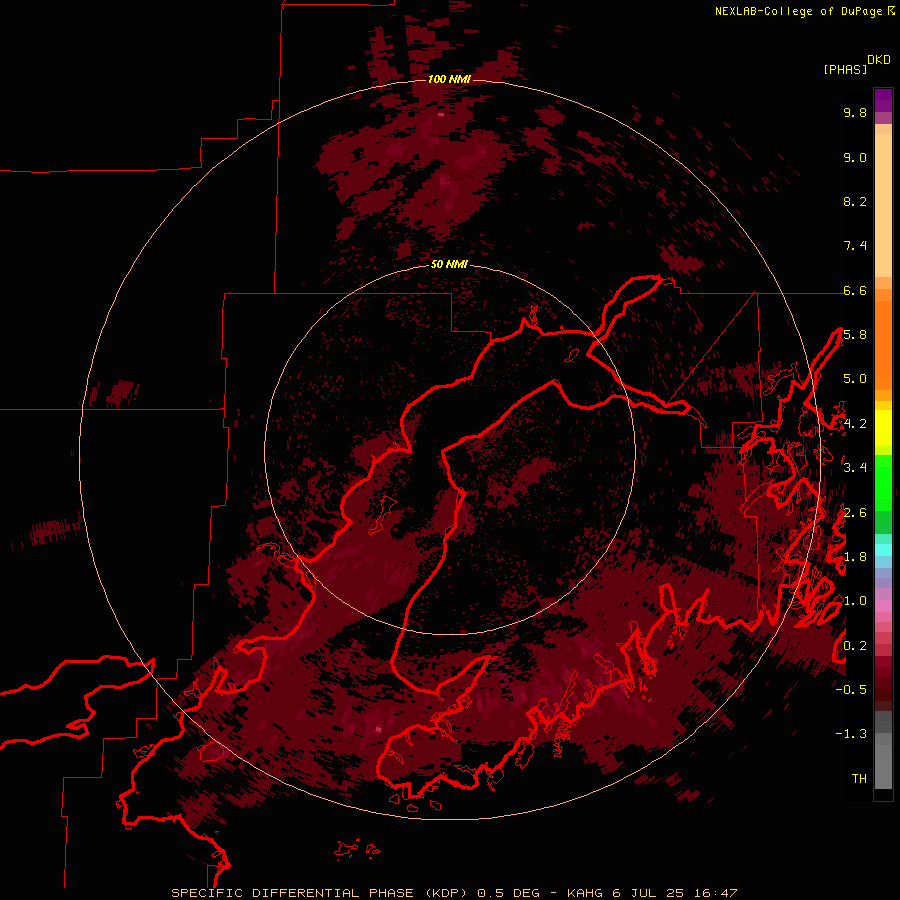900x900 pixels.
Task: Click the 9.8 value on the color scale
Action: (x=855, y=113)
